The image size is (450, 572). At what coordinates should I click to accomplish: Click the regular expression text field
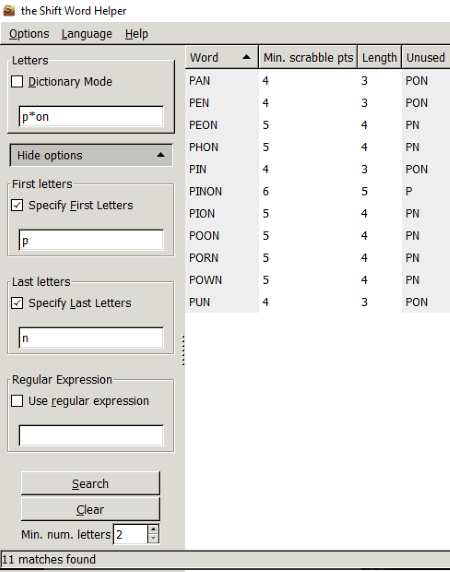point(91,435)
